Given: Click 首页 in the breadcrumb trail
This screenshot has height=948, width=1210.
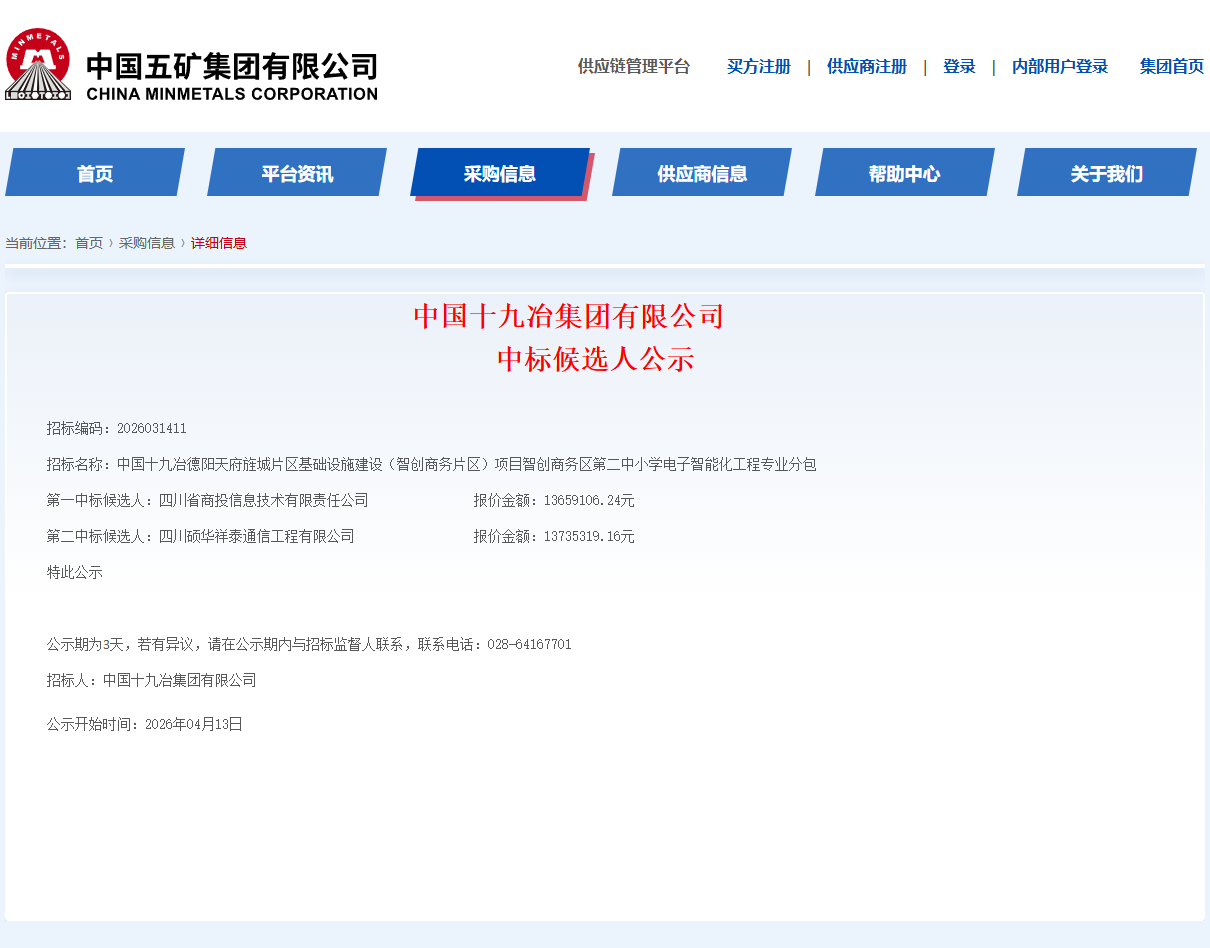Looking at the screenshot, I should coord(89,243).
